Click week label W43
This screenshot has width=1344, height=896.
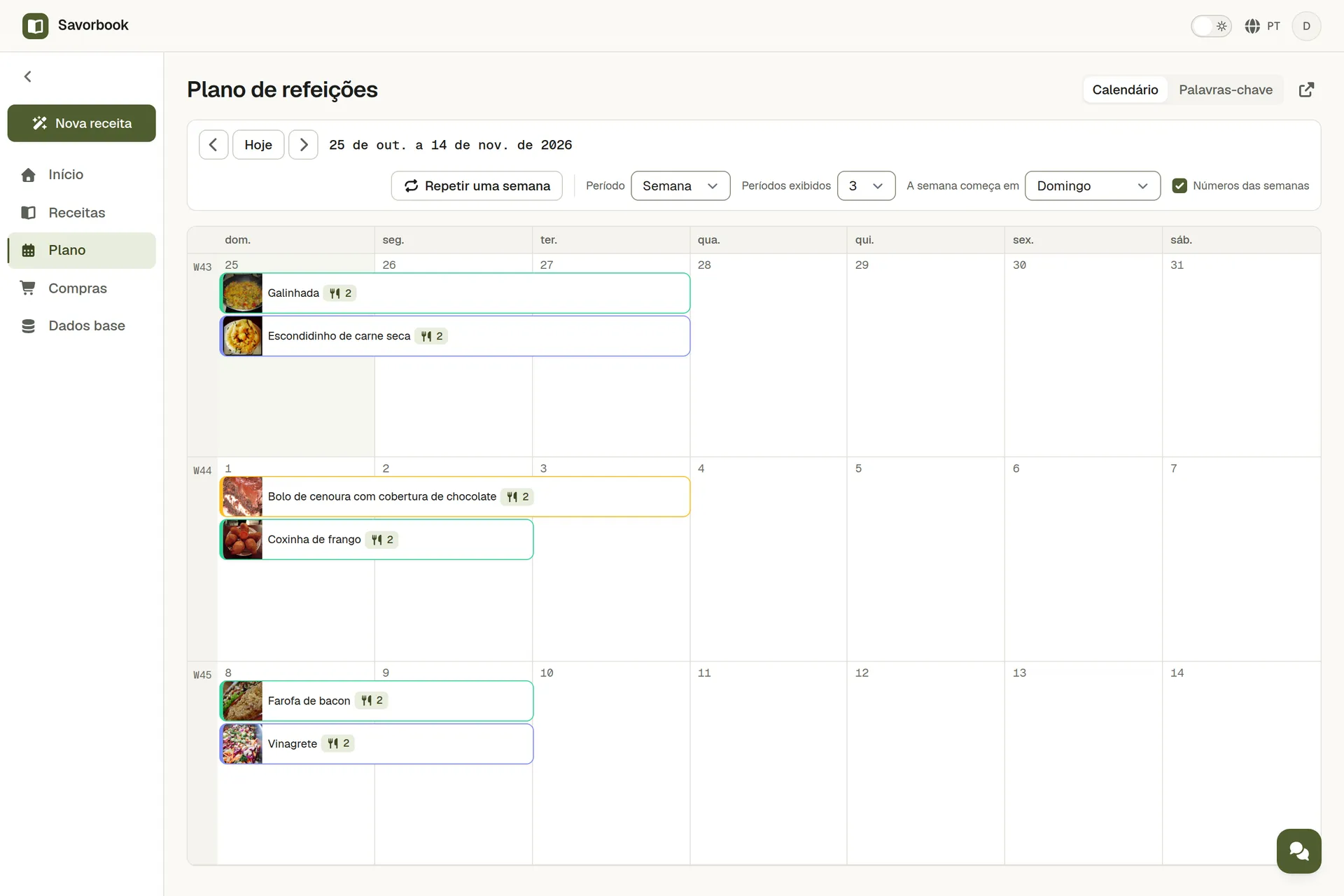click(202, 267)
